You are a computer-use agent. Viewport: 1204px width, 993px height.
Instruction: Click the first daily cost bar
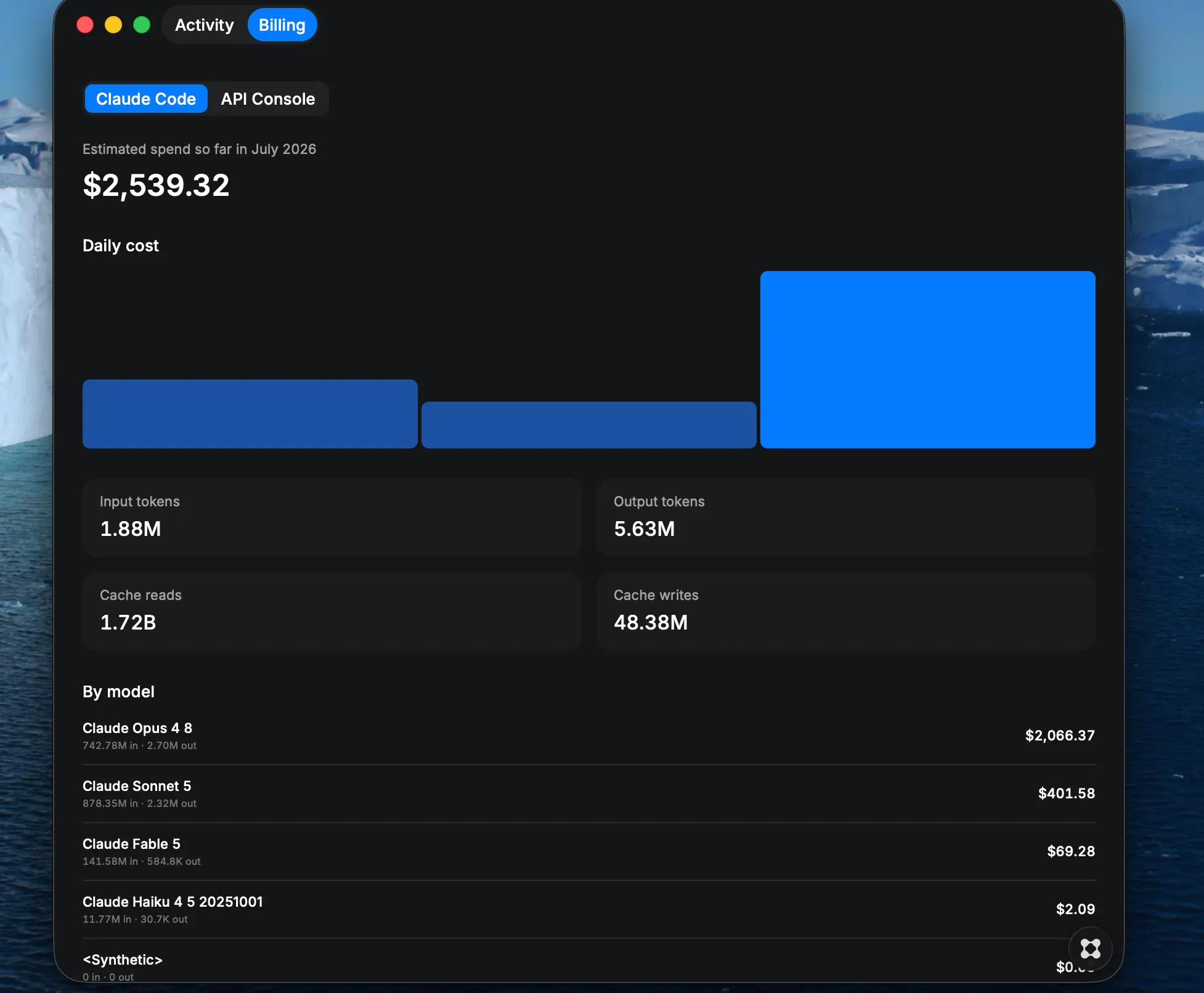click(250, 414)
